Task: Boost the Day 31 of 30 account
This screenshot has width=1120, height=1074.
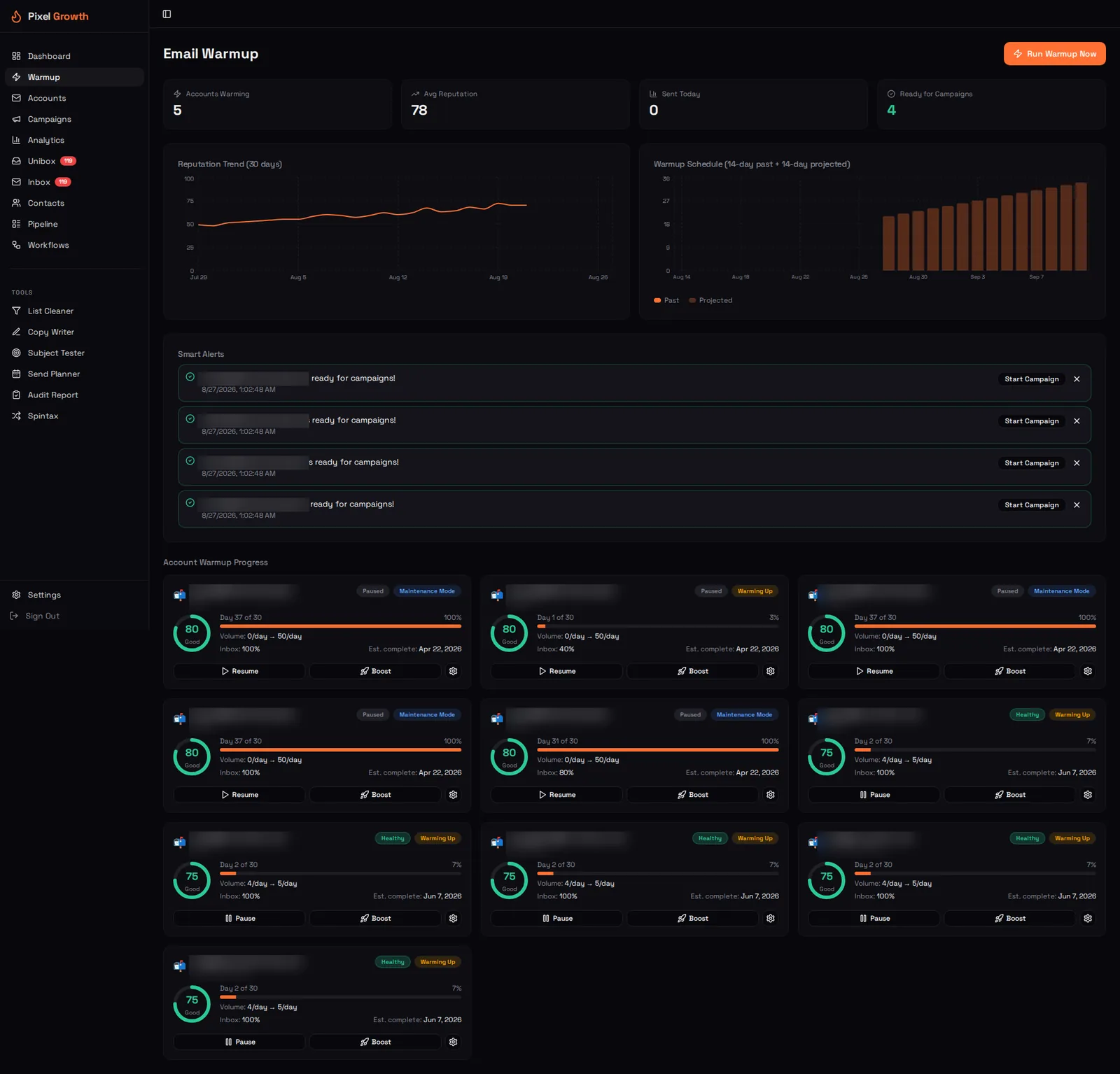Action: [x=692, y=795]
